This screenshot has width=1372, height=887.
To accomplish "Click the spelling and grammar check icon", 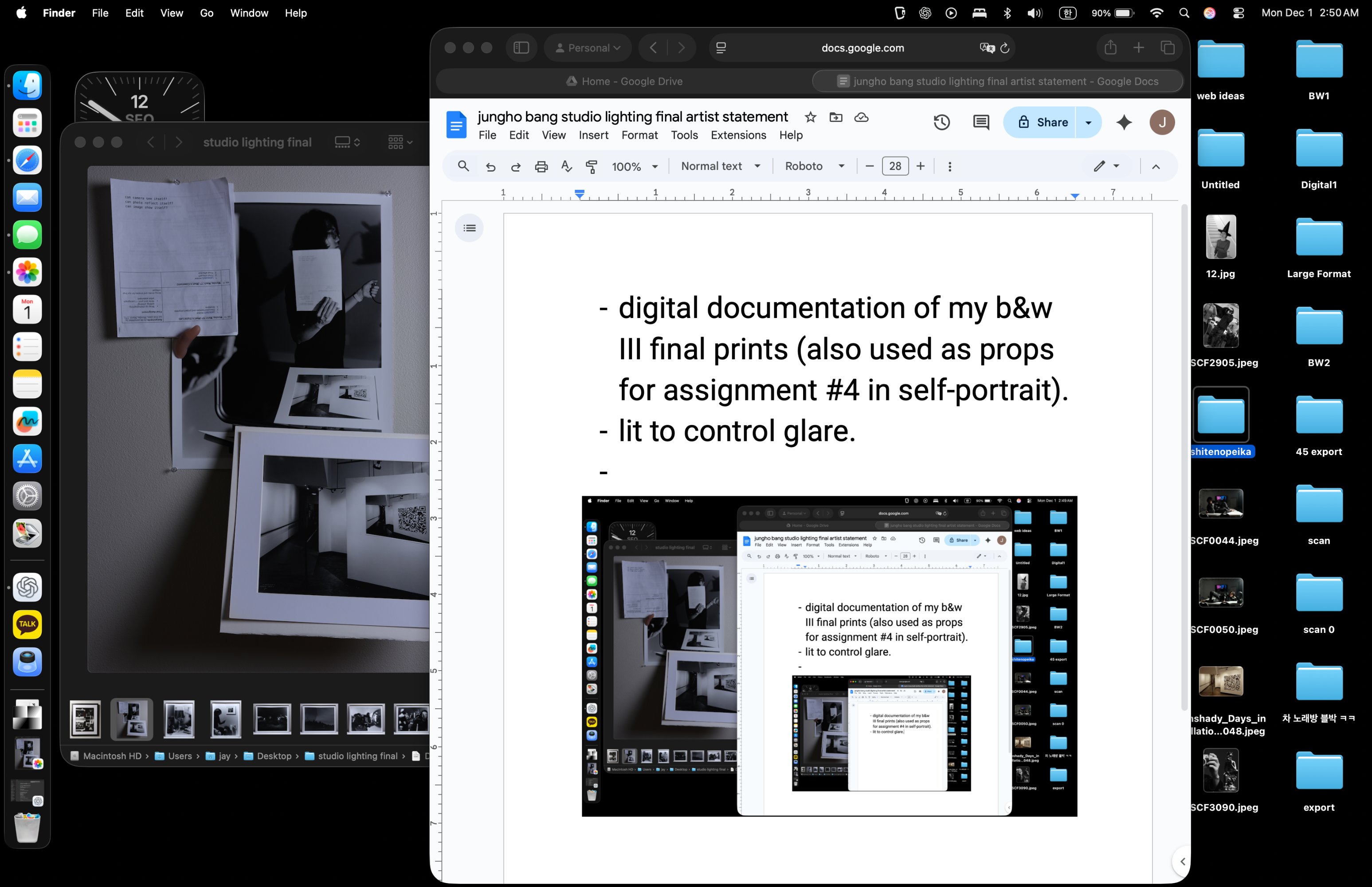I will coord(566,166).
